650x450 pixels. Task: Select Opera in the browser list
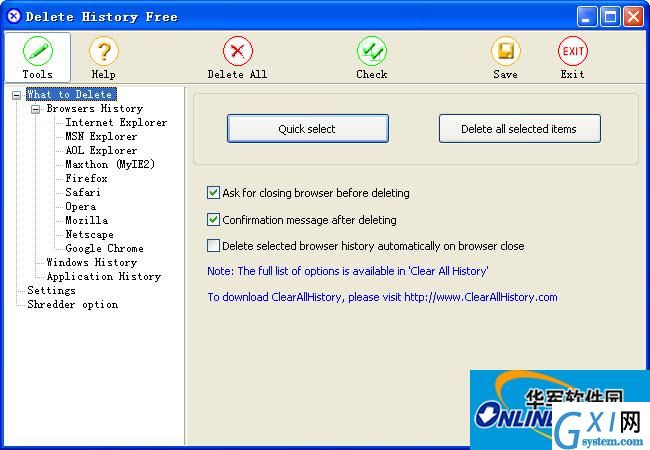tap(80, 206)
